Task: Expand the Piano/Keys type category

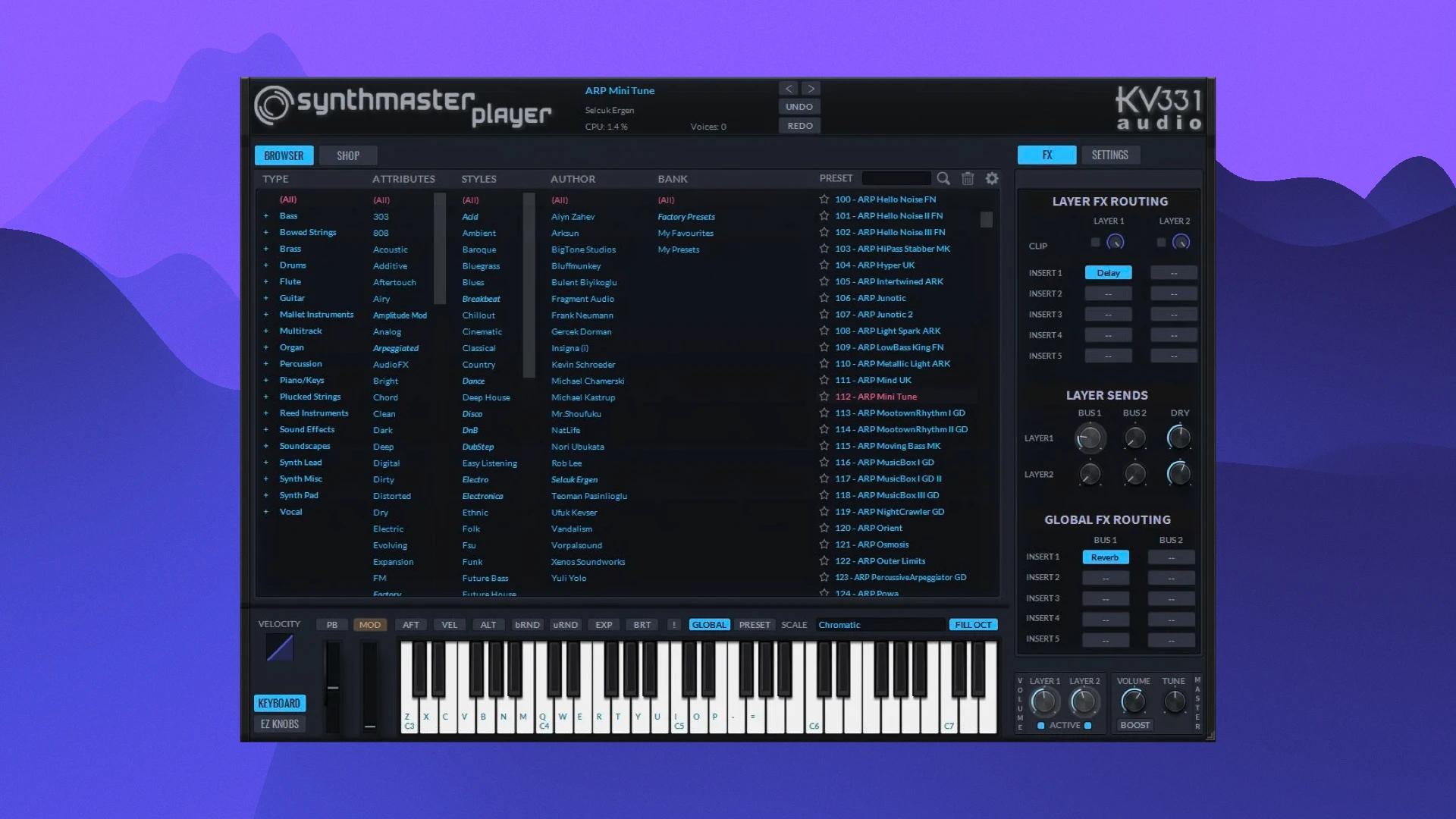Action: click(x=266, y=381)
